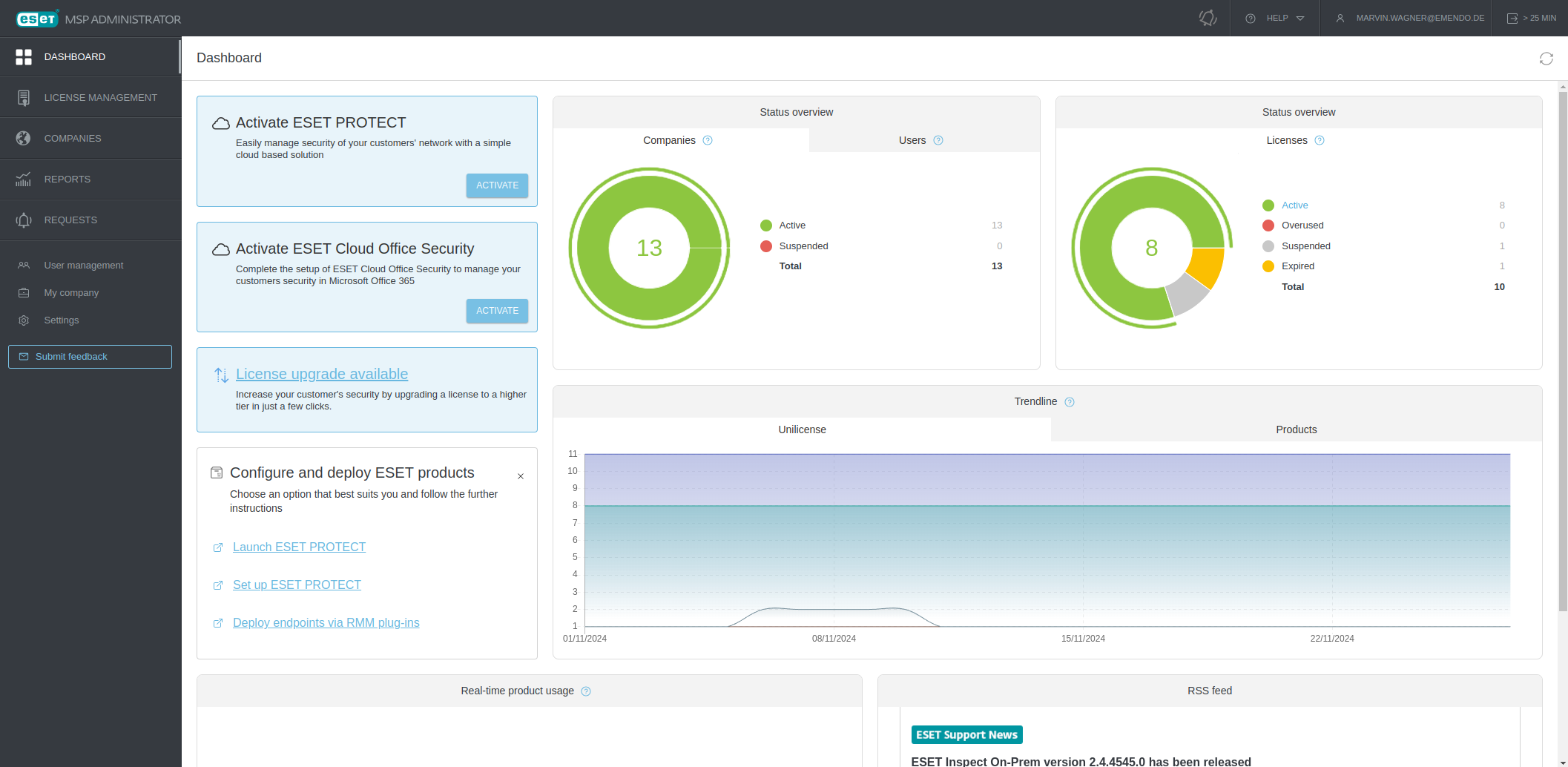Click green Active legend dot in Licenses
1568x767 pixels.
1268,205
